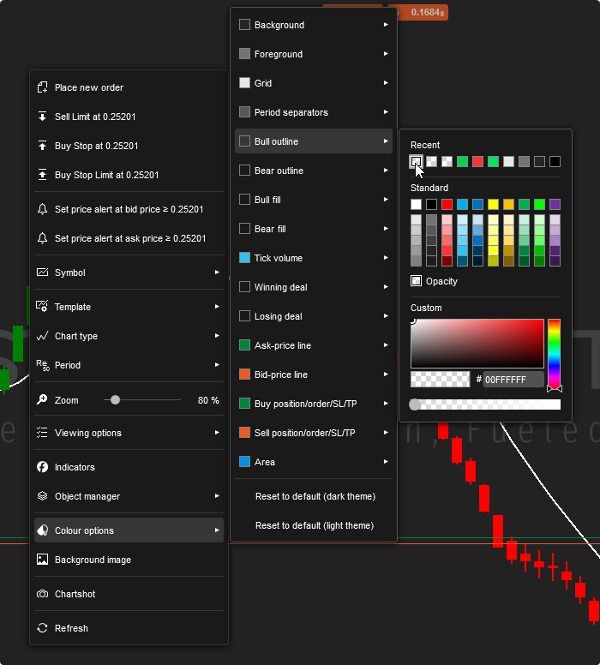
Task: Click the opacity slider handle at bottom
Action: tap(415, 404)
